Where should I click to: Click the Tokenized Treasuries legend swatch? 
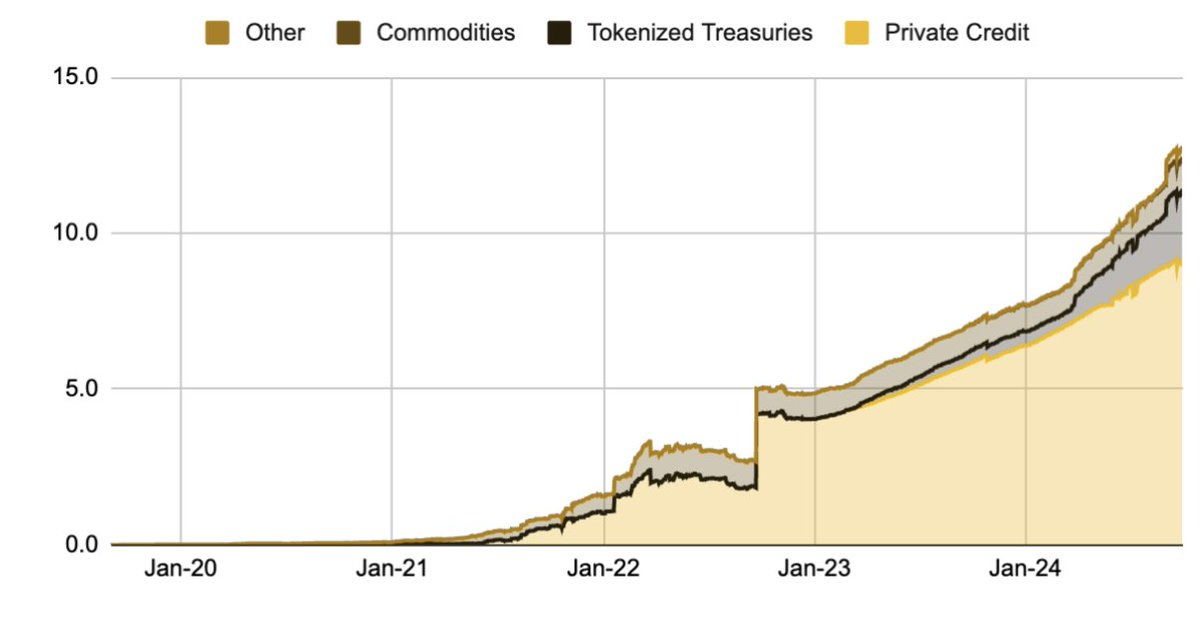pos(558,33)
